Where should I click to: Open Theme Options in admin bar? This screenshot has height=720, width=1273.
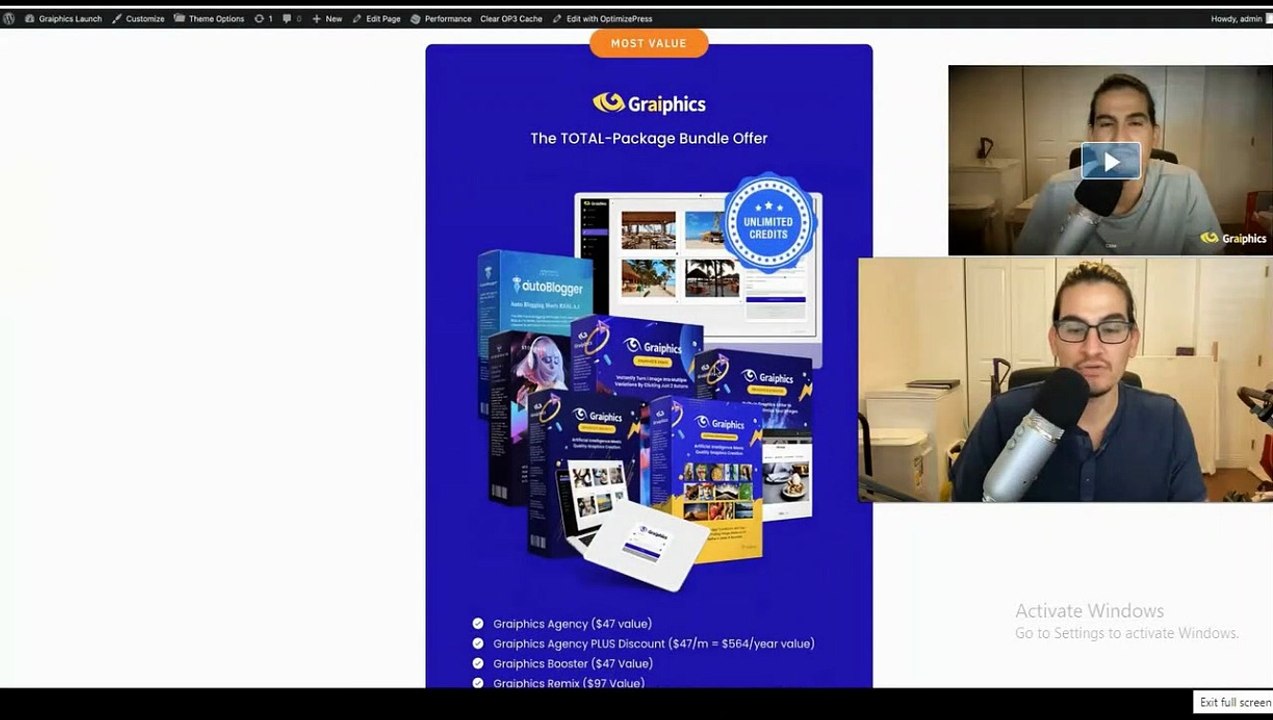209,19
